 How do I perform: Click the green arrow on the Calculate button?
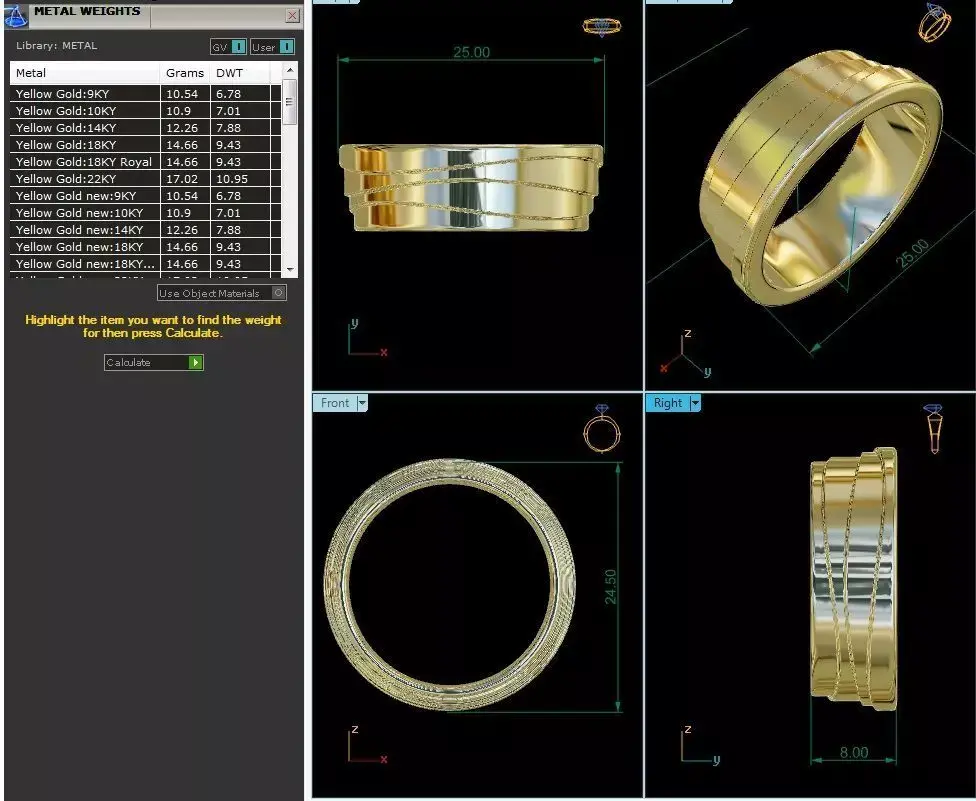(x=195, y=362)
